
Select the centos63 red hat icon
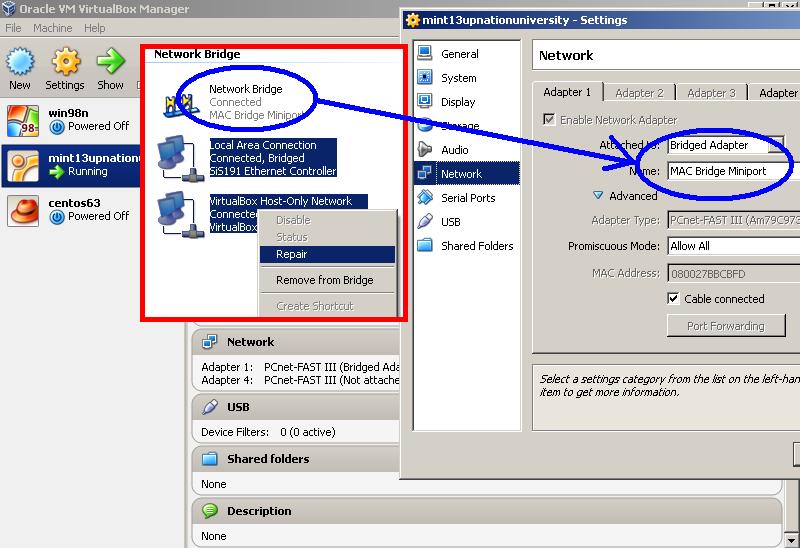coord(22,211)
